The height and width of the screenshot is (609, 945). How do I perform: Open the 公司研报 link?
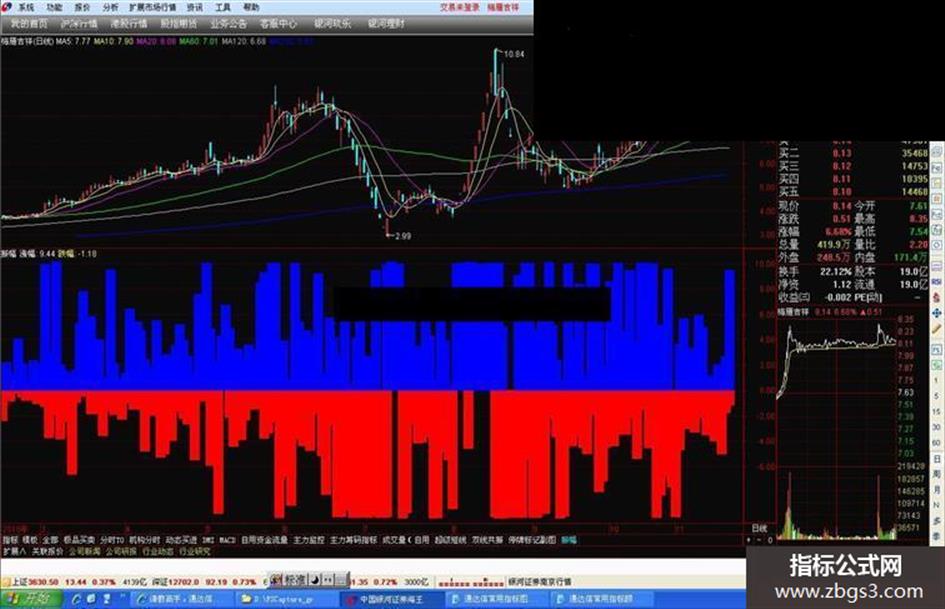[x=122, y=552]
